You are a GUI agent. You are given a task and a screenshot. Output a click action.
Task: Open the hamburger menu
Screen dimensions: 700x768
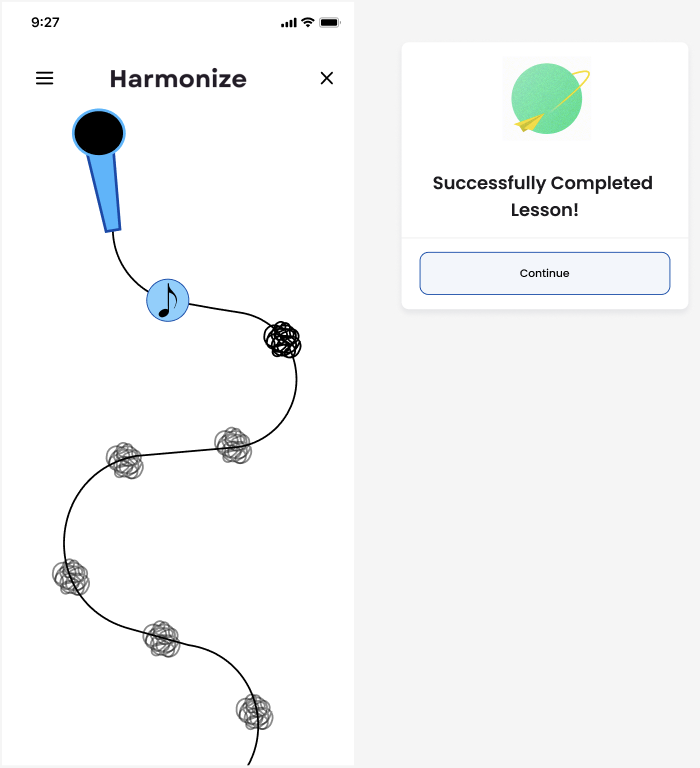tap(45, 78)
